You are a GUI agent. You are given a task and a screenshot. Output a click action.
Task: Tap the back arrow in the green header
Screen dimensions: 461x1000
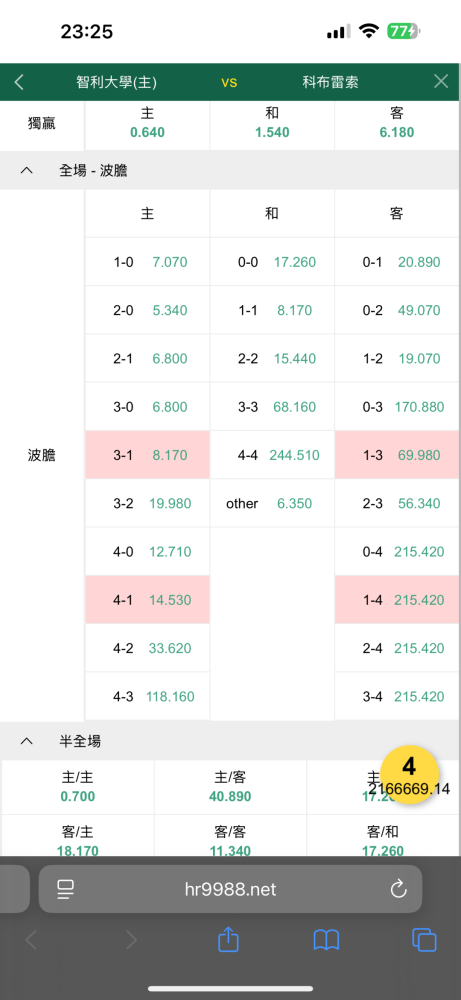[19, 82]
